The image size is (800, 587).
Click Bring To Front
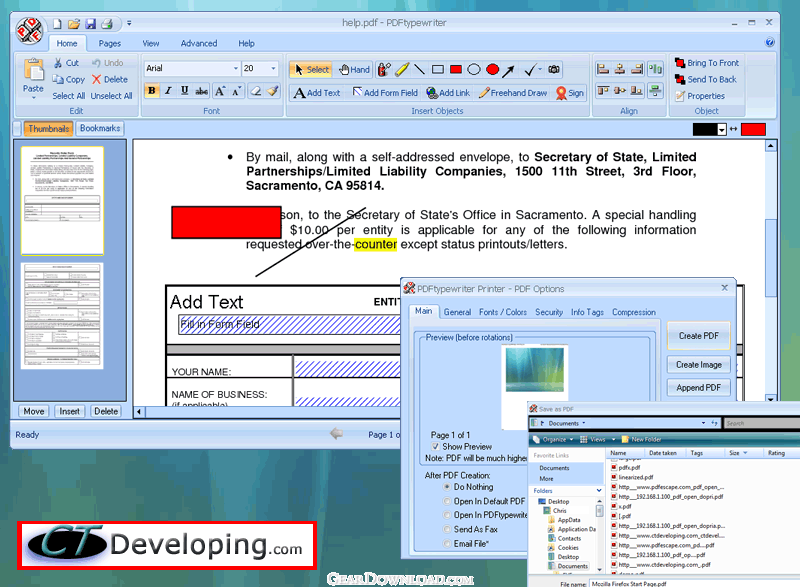707,63
